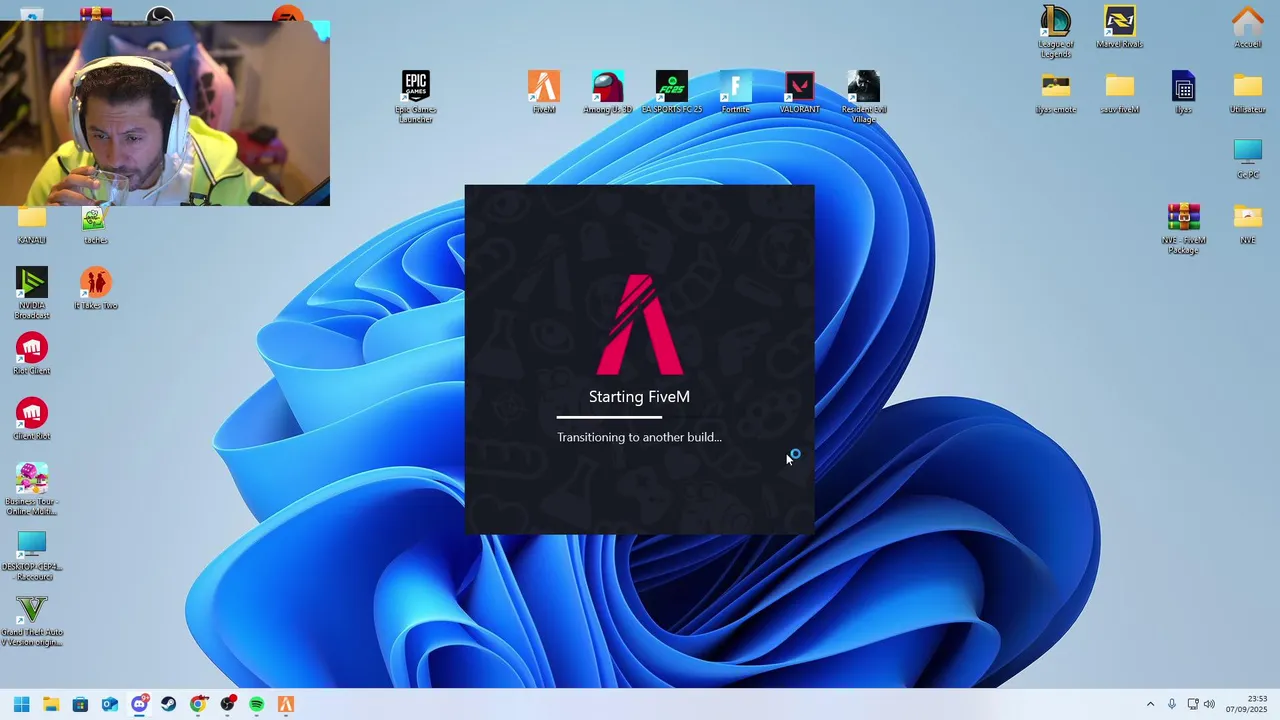Click the microphone icon in system tray
The width and height of the screenshot is (1280, 720).
pyautogui.click(x=1172, y=704)
